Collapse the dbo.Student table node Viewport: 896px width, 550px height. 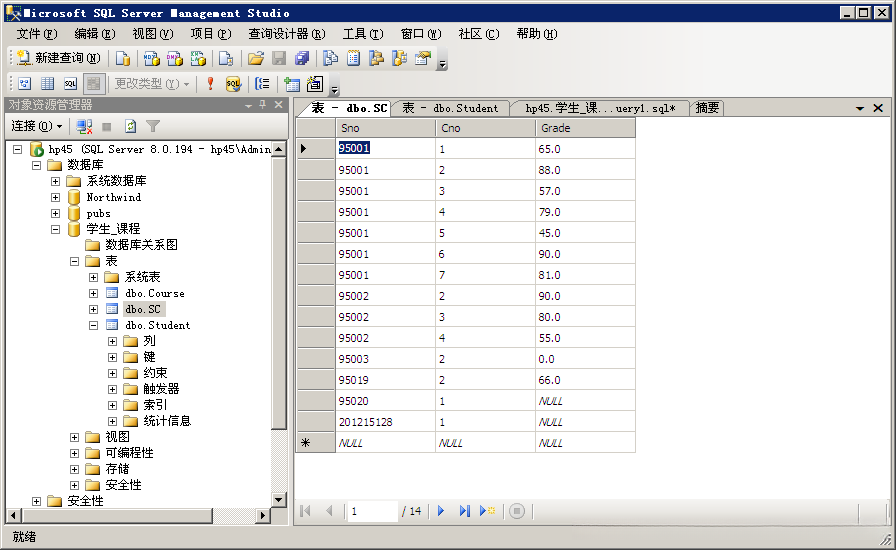pyautogui.click(x=94, y=325)
